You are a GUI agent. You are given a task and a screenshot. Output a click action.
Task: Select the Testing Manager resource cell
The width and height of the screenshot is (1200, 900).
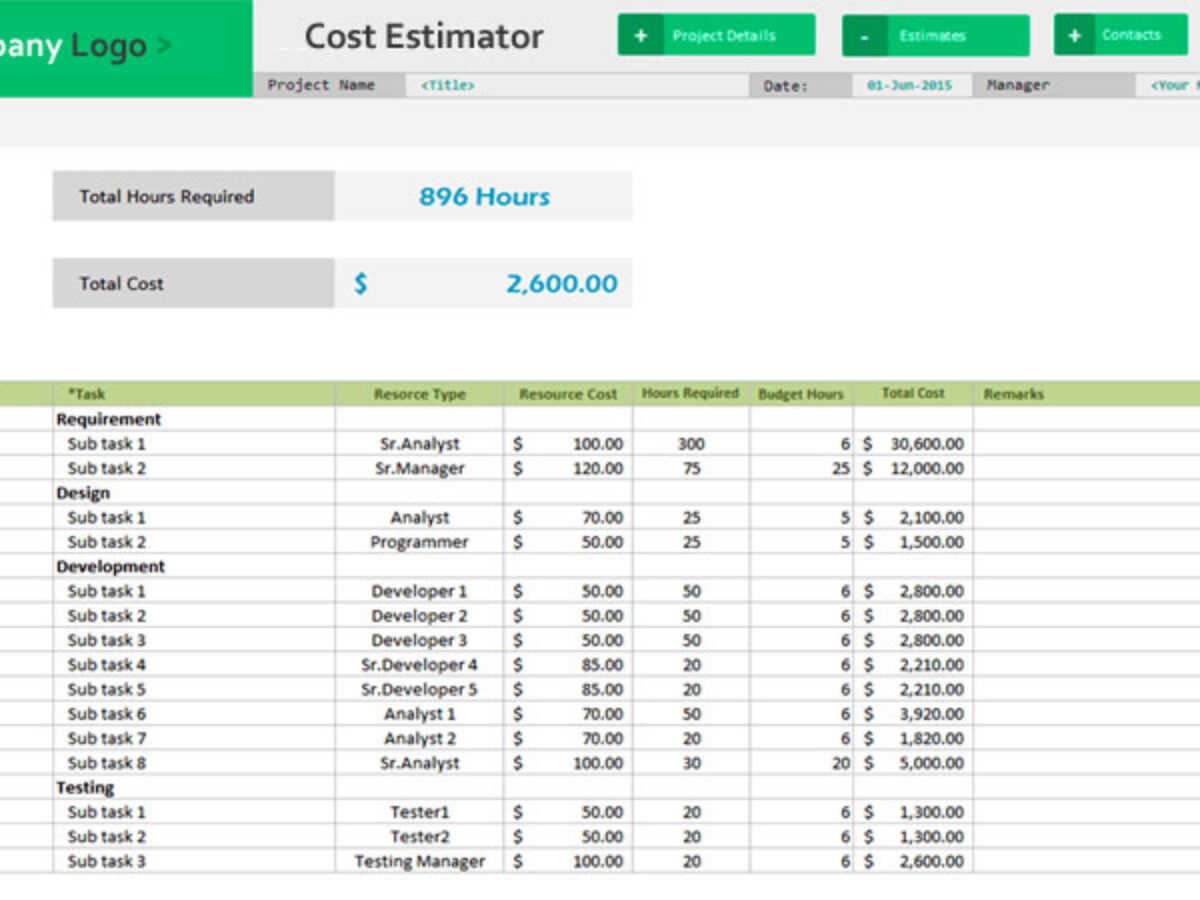(x=420, y=861)
